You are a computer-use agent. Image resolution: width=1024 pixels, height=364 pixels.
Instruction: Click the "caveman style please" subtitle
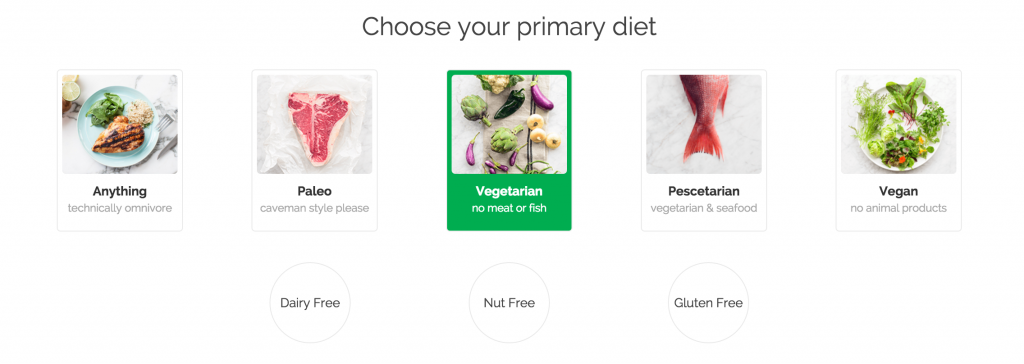pyautogui.click(x=314, y=208)
